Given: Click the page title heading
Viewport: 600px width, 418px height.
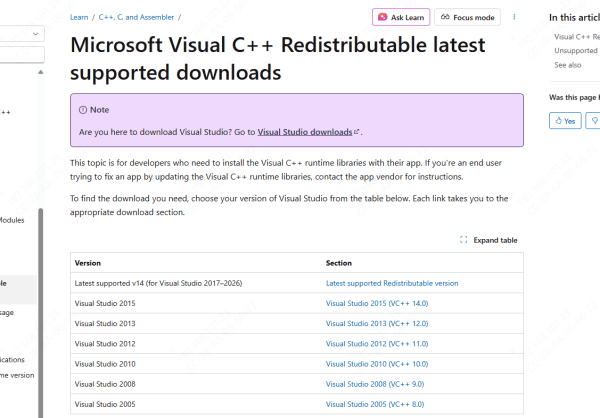Looking at the screenshot, I should 278,59.
